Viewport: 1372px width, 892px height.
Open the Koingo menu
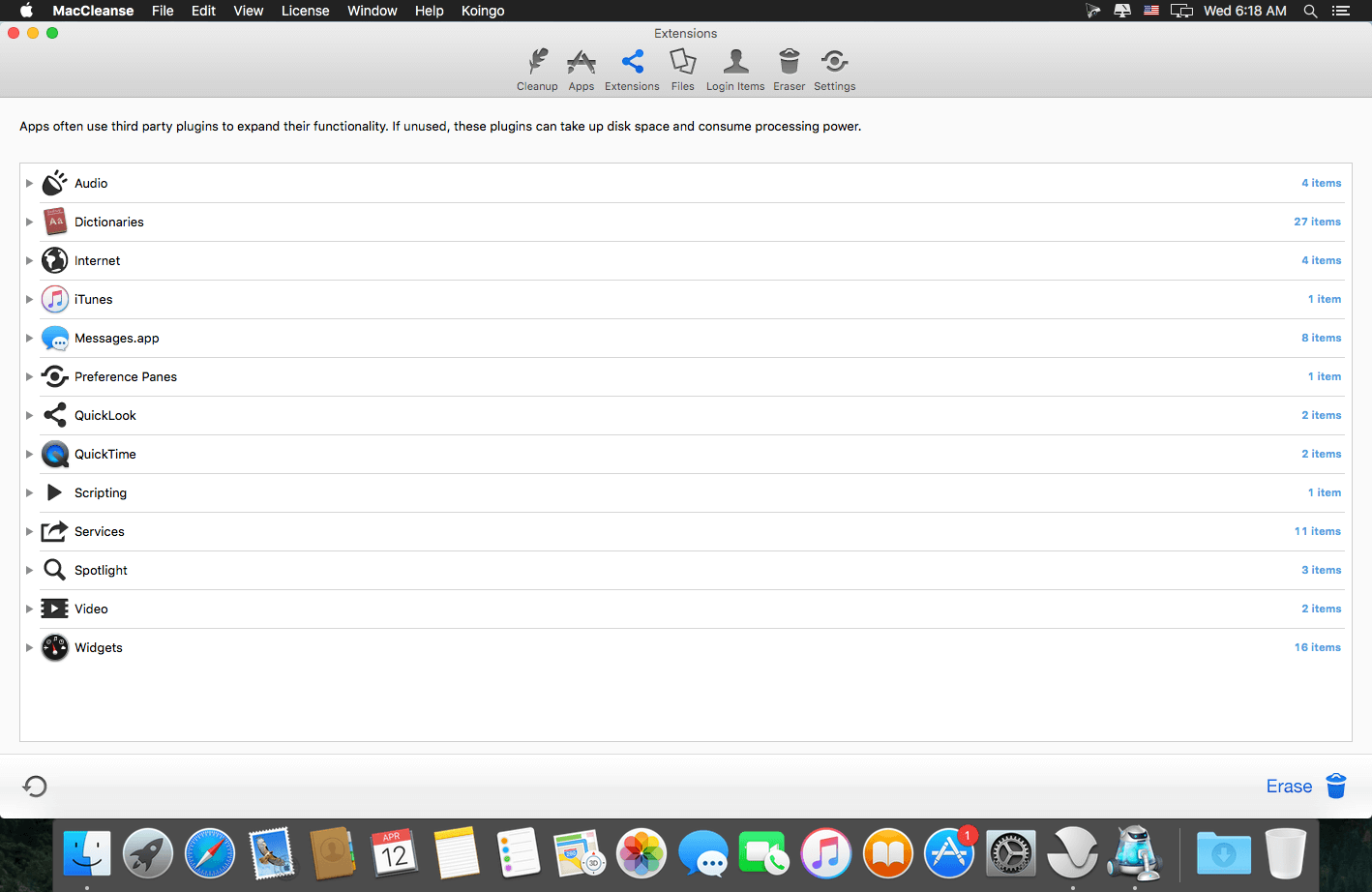tap(483, 11)
